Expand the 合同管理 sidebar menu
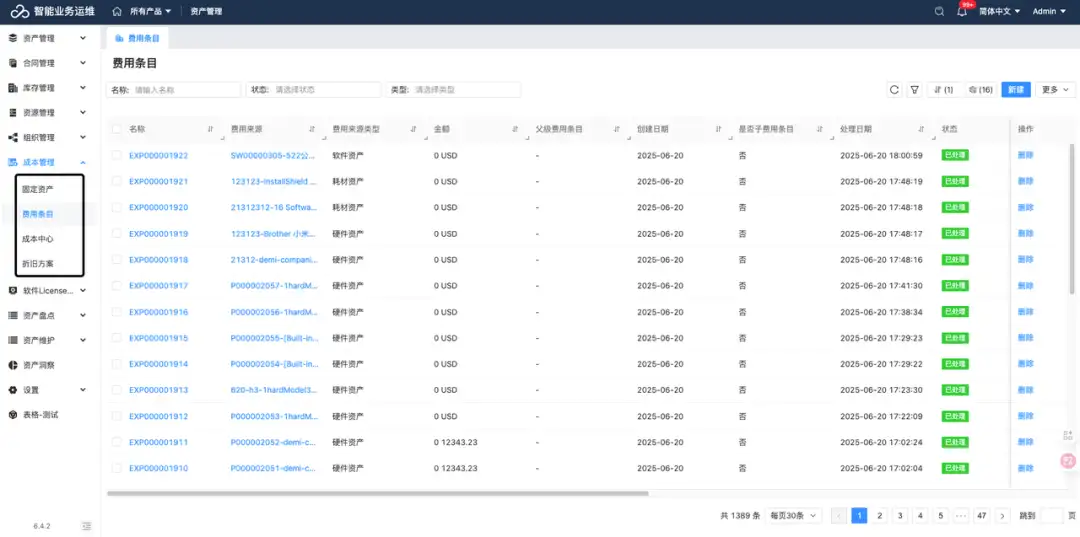This screenshot has width=1080, height=537. 48,63
